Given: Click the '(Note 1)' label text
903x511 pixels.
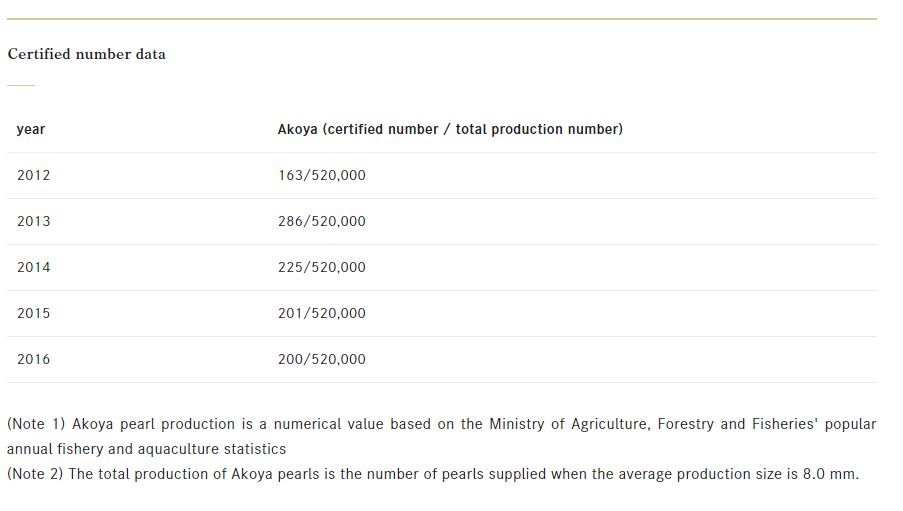Looking at the screenshot, I should [36, 424].
